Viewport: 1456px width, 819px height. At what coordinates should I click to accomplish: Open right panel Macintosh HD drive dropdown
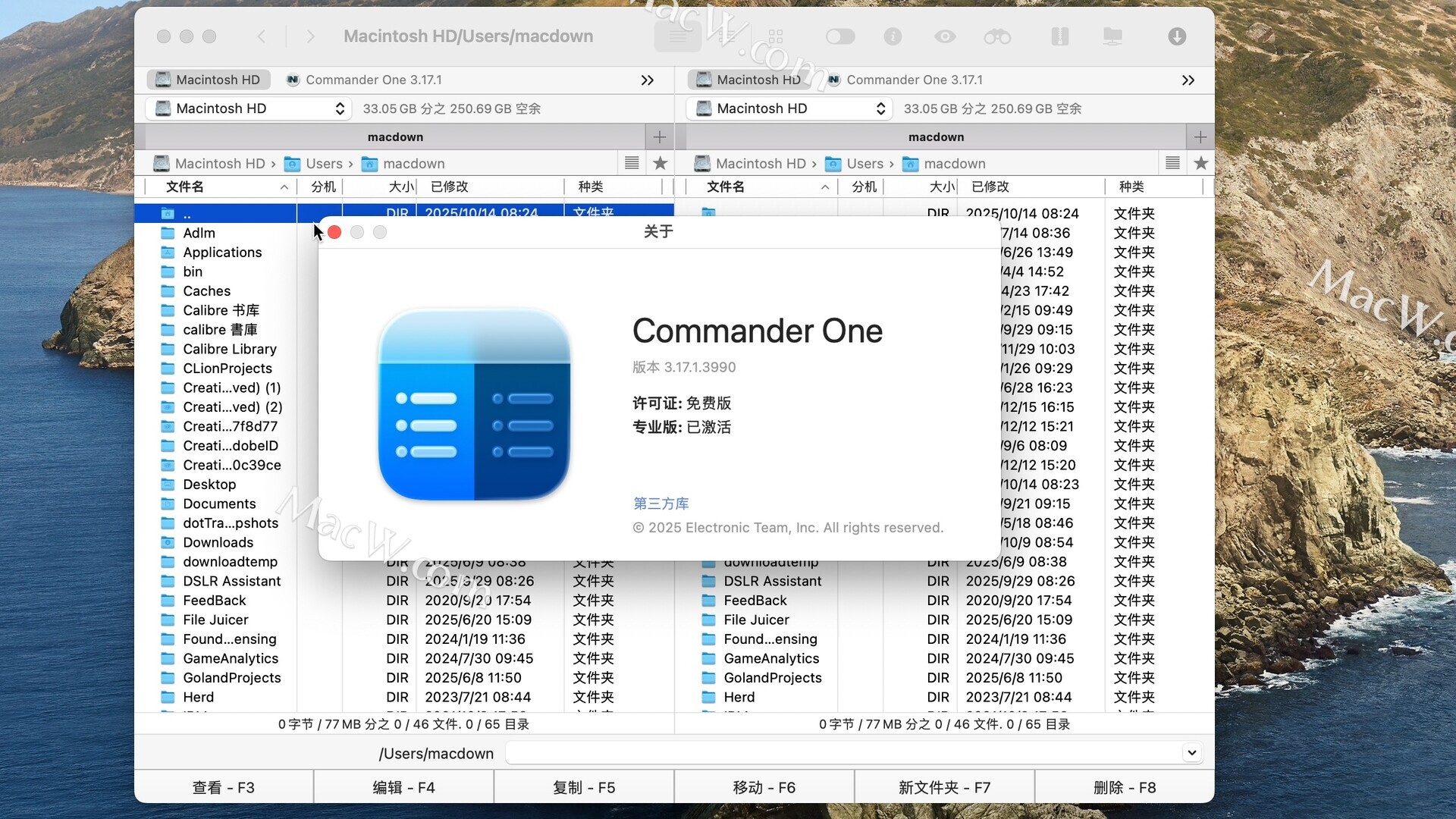point(789,108)
